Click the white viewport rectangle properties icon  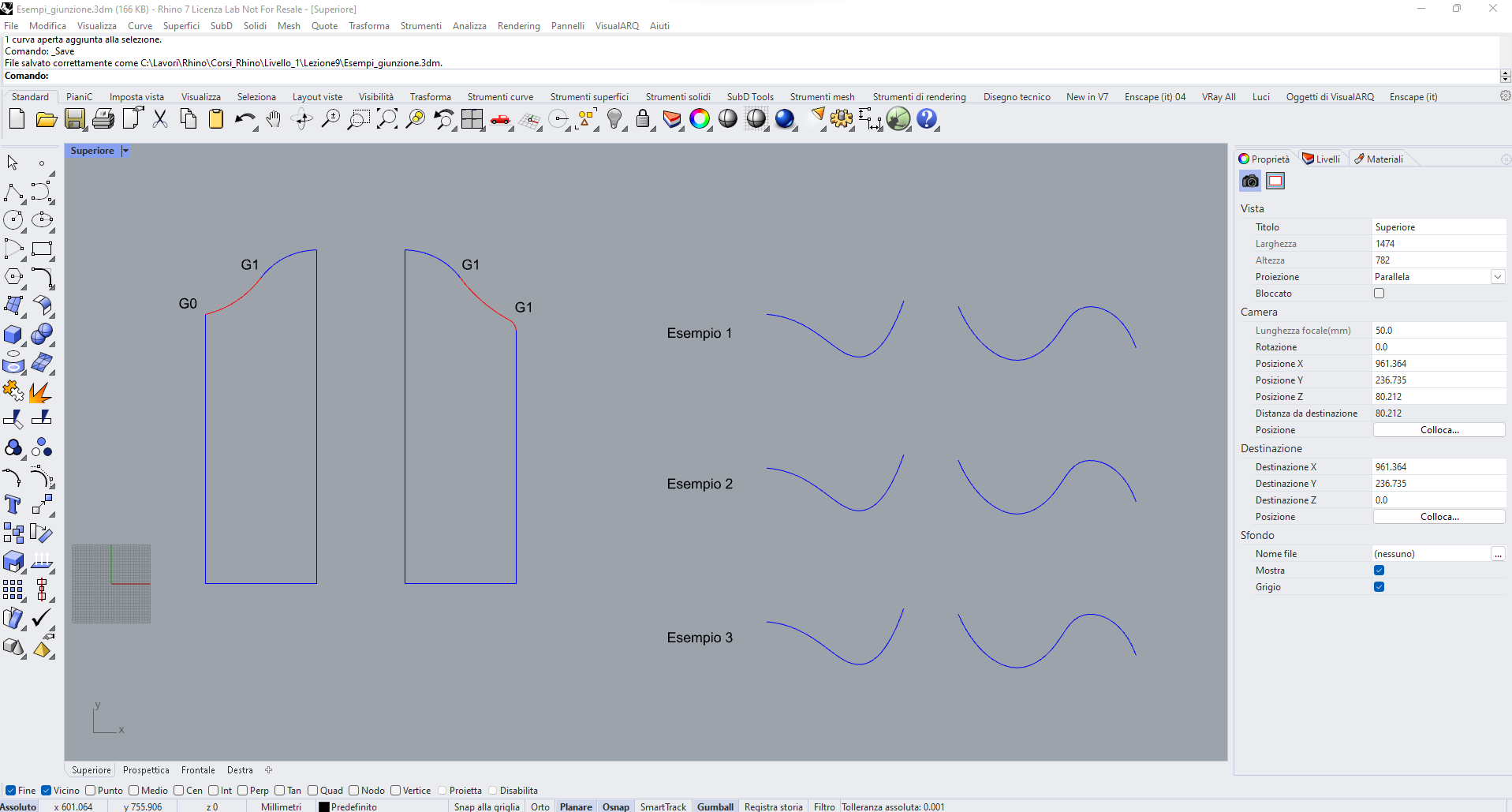1275,181
